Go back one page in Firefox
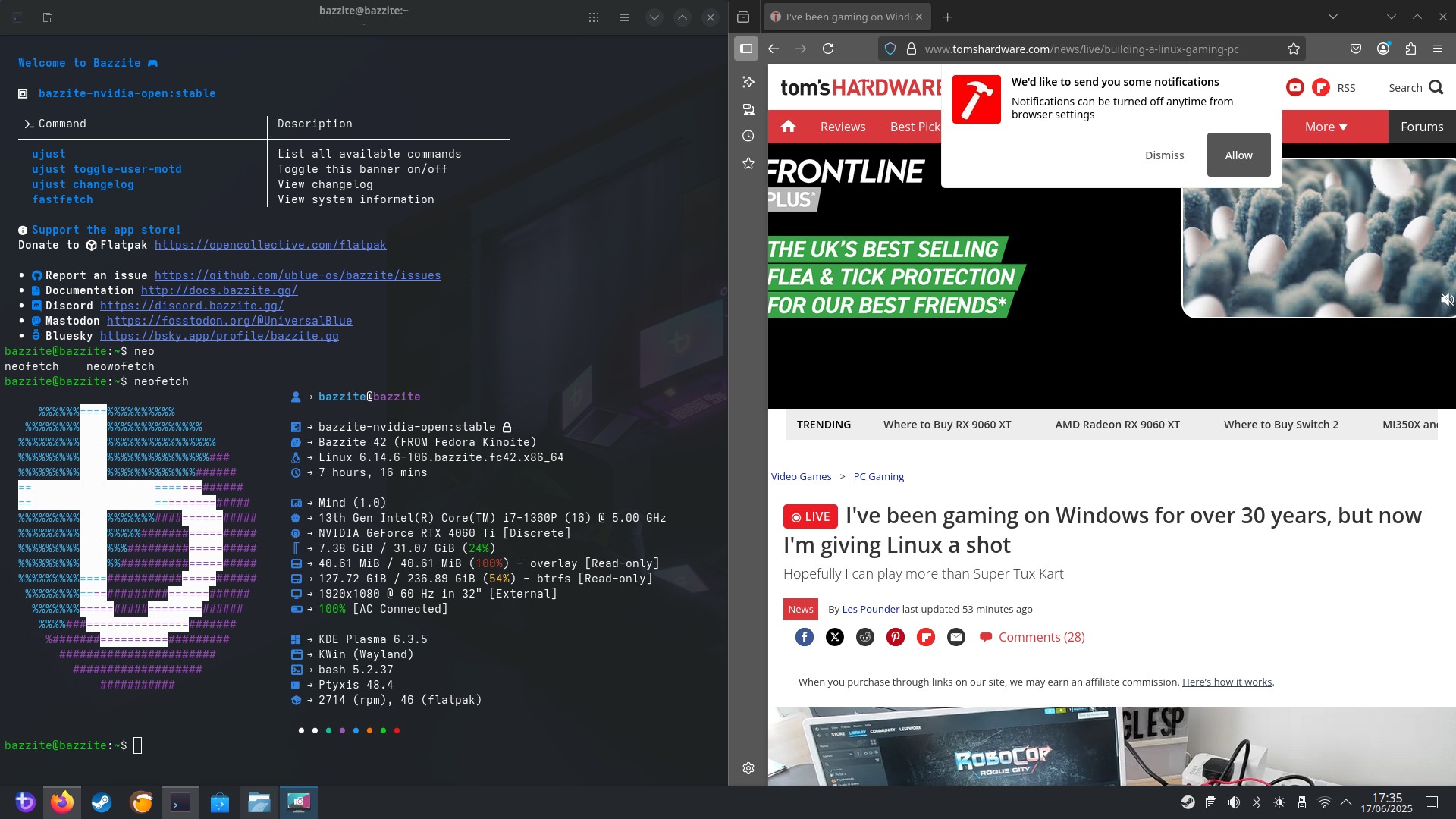 tap(773, 49)
